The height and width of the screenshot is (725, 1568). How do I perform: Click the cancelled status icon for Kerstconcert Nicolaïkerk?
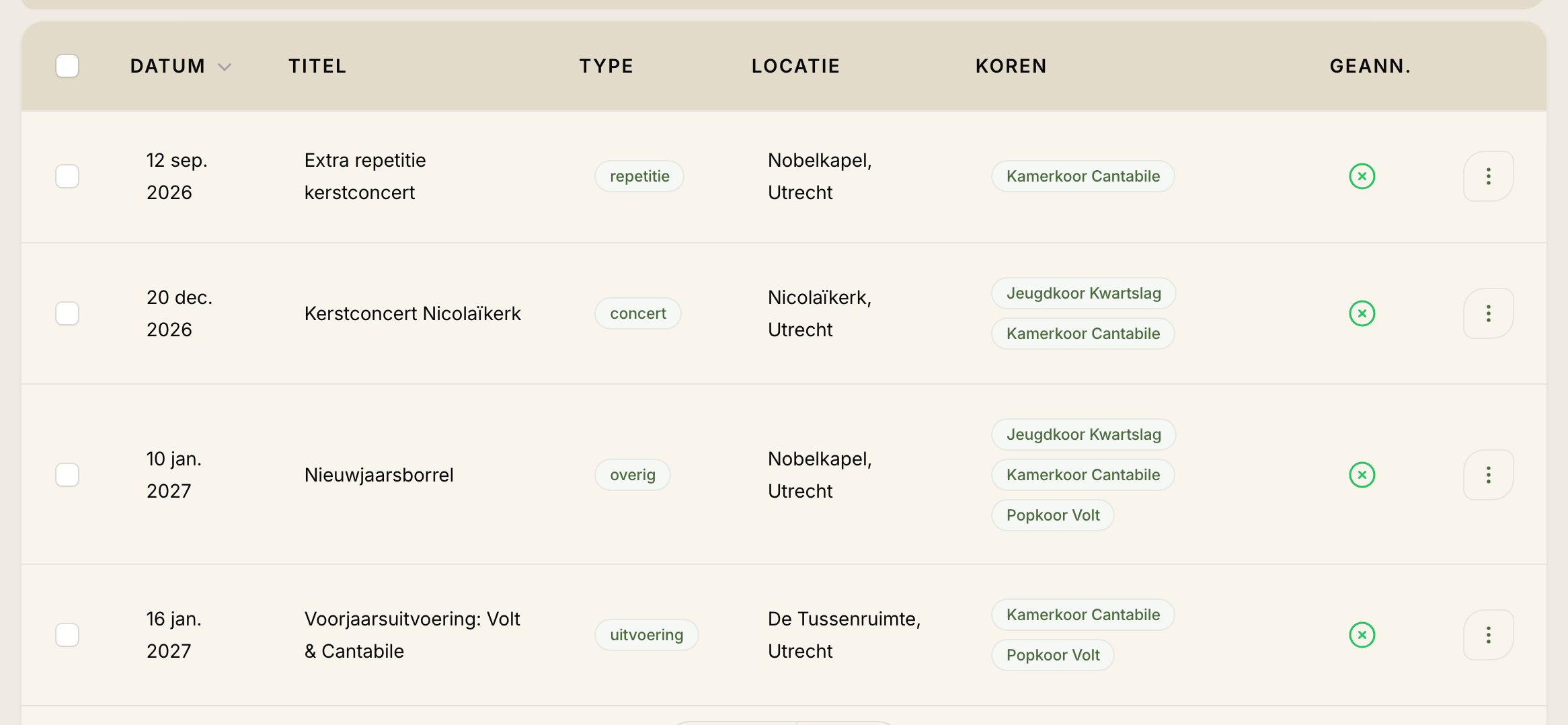point(1362,313)
